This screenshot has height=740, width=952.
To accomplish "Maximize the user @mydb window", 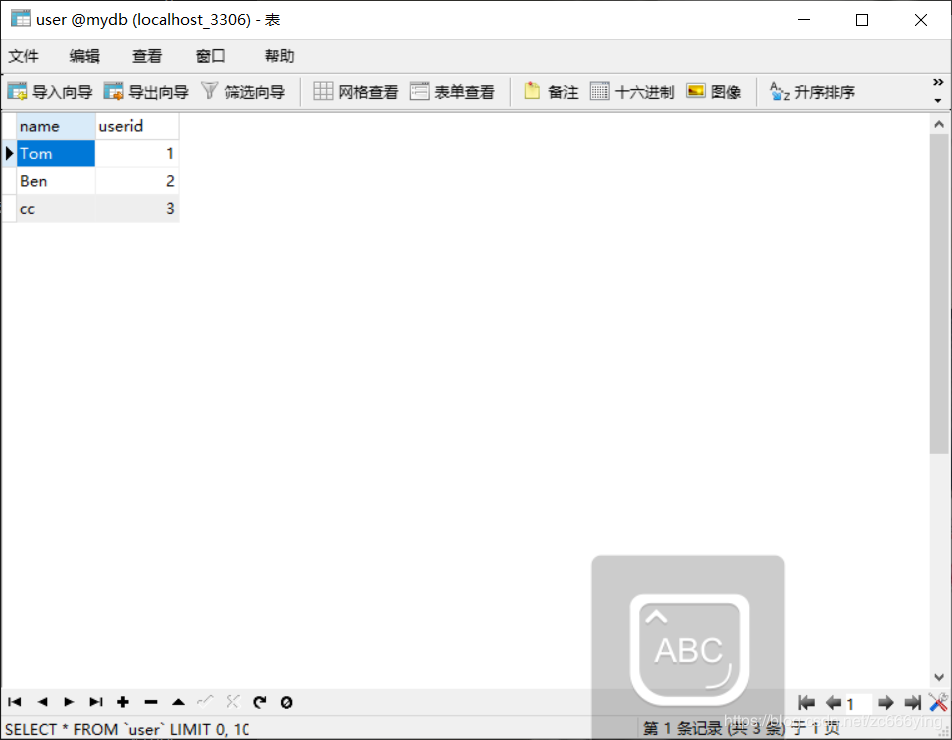I will pos(862,20).
